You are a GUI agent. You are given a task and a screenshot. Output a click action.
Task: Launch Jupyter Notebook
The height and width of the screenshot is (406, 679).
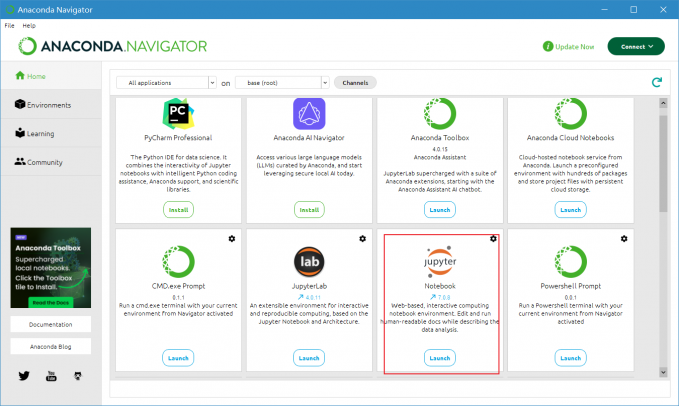tap(440, 358)
